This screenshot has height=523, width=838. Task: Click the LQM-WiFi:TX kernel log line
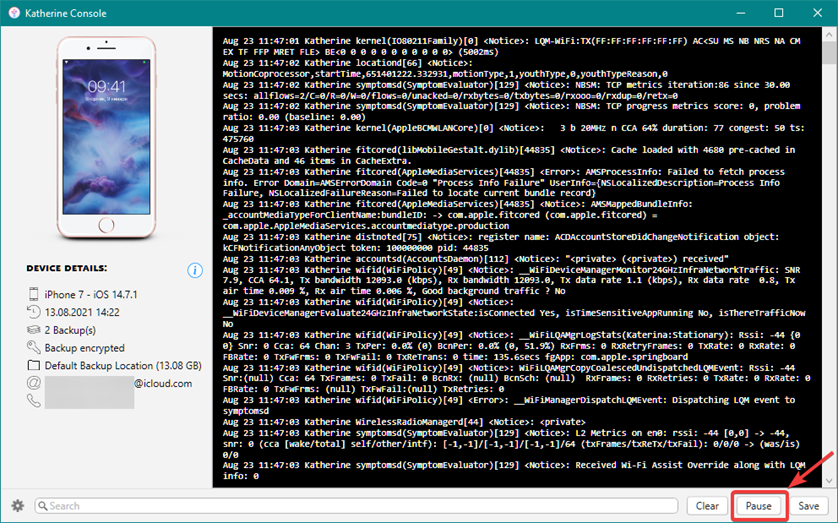point(511,46)
